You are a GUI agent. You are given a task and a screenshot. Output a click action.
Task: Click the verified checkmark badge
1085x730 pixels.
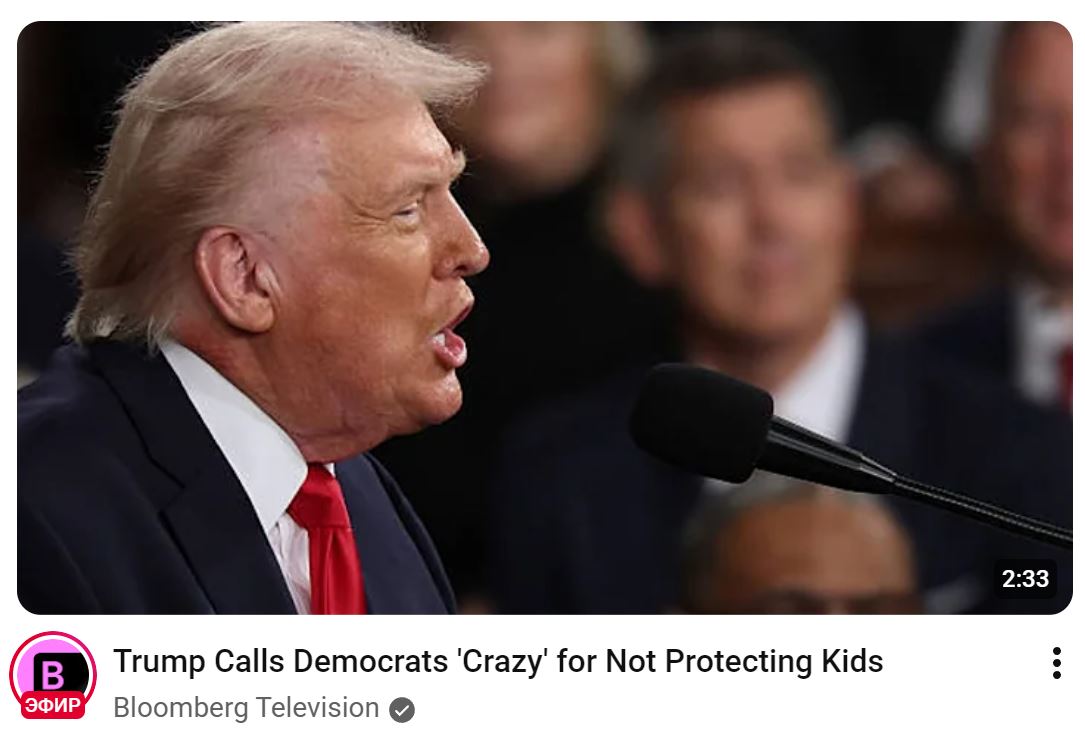[401, 709]
